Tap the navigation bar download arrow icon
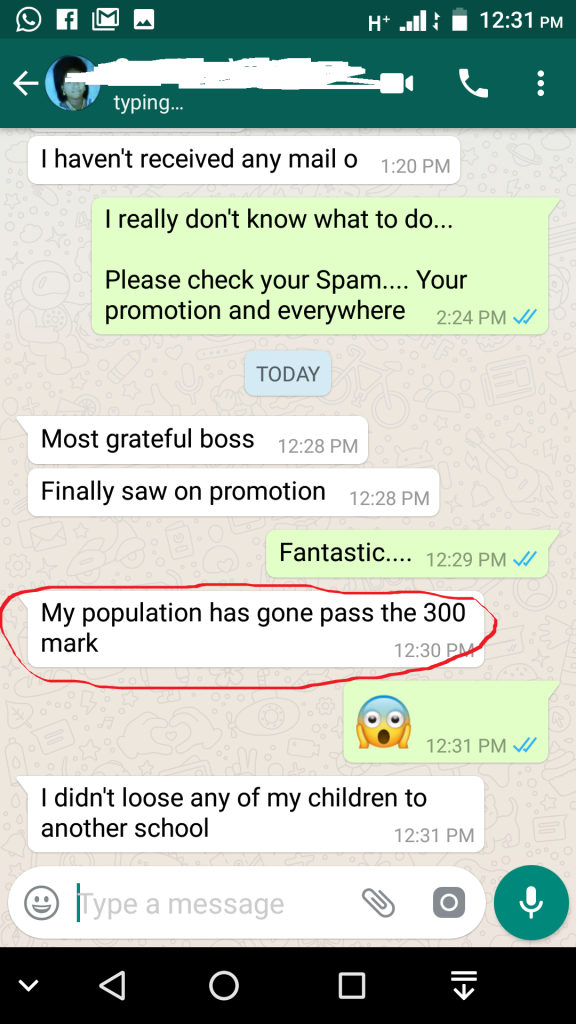 [x=464, y=985]
